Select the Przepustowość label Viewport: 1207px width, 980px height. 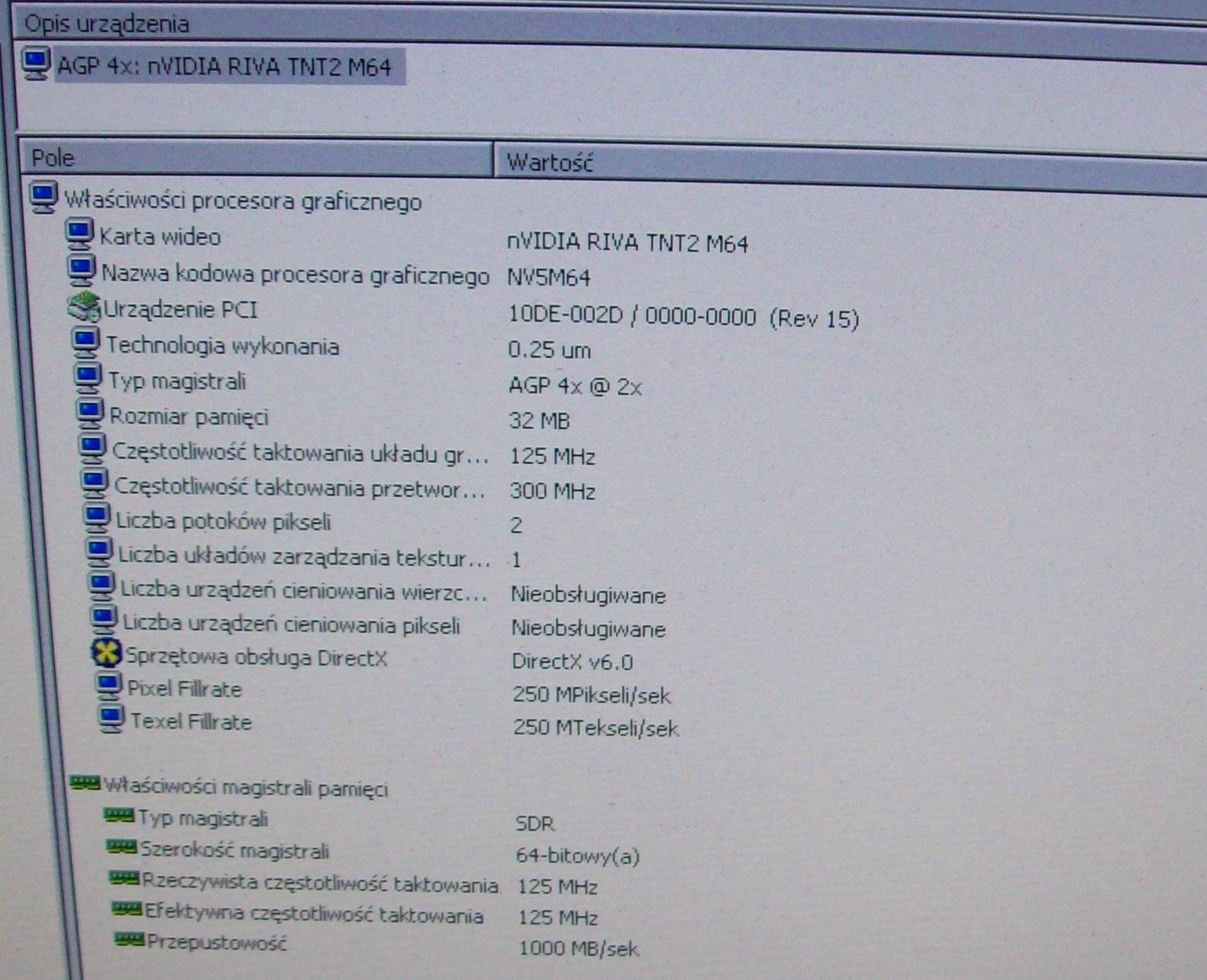[217, 942]
